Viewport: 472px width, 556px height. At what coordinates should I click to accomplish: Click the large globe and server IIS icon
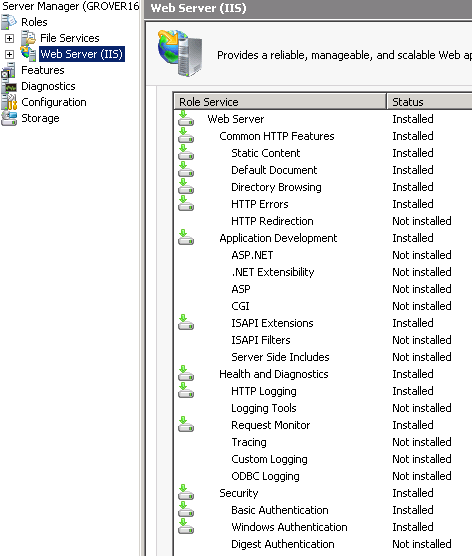180,53
